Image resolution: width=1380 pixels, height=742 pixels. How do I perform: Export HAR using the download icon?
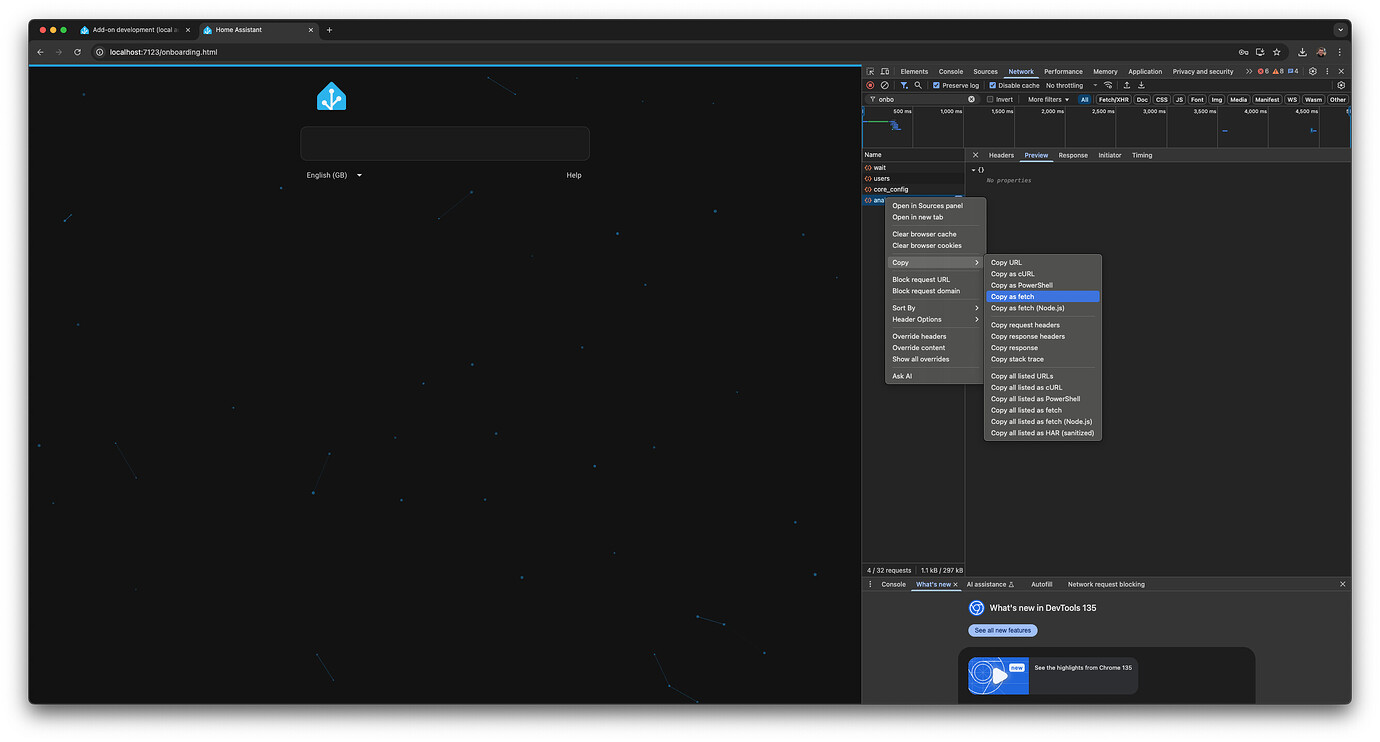1141,85
